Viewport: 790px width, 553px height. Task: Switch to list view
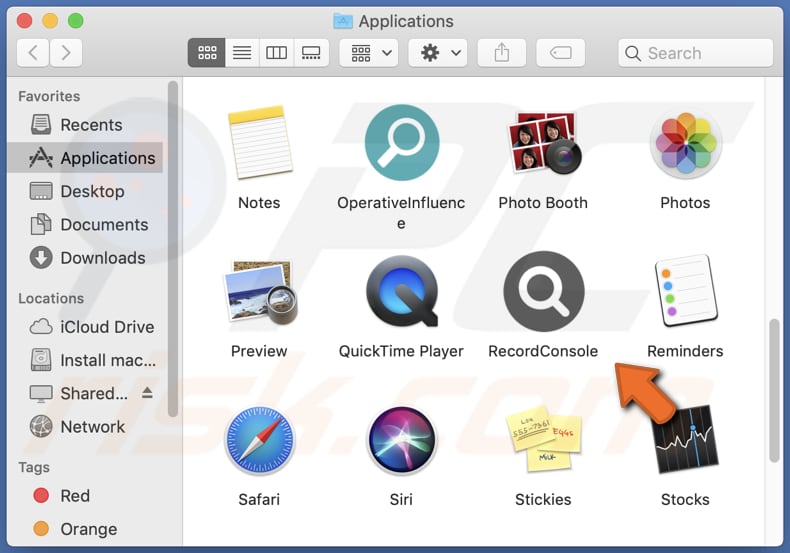coord(242,52)
